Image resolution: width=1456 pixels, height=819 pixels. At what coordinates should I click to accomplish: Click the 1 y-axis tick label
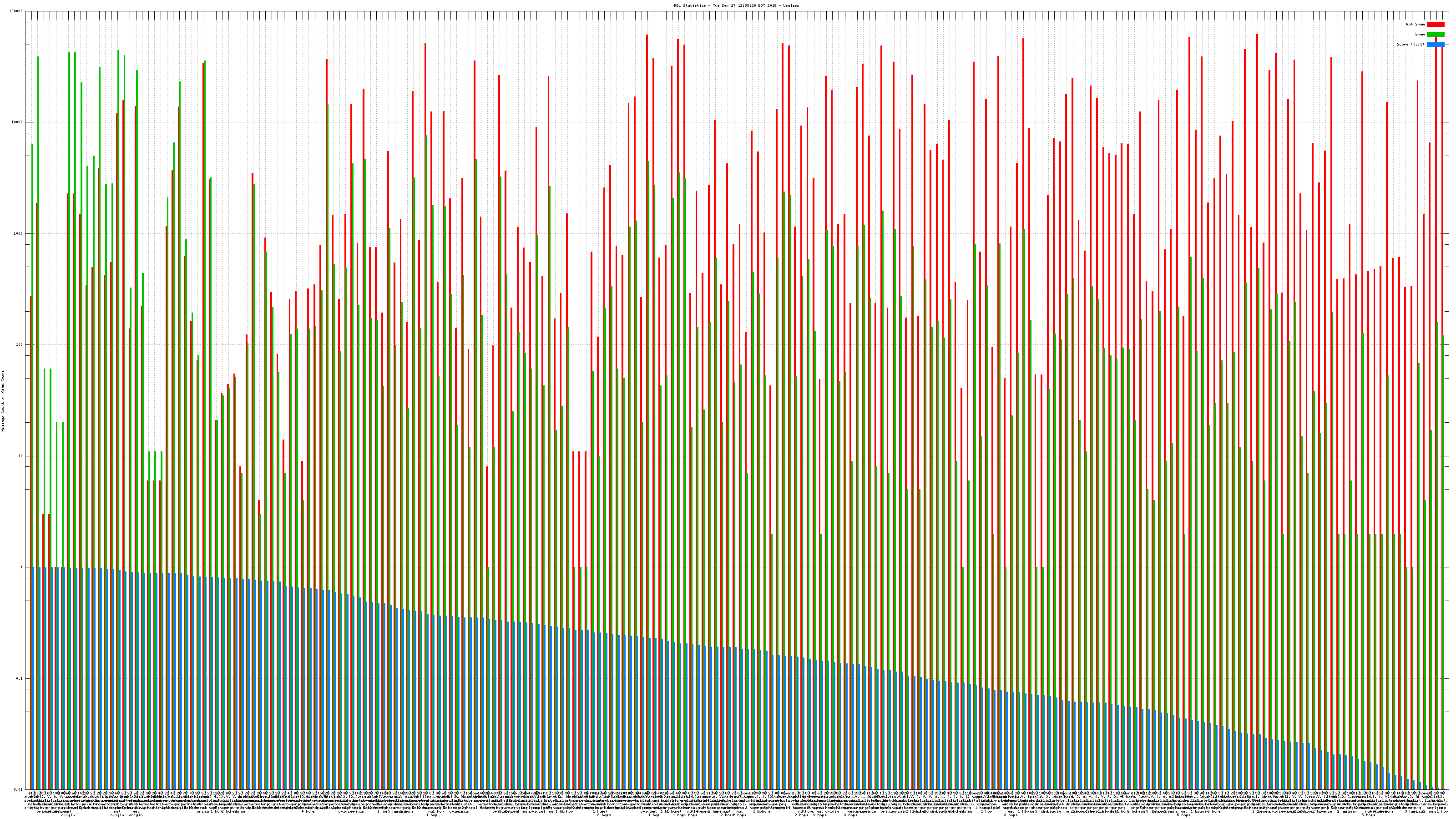[x=22, y=567]
